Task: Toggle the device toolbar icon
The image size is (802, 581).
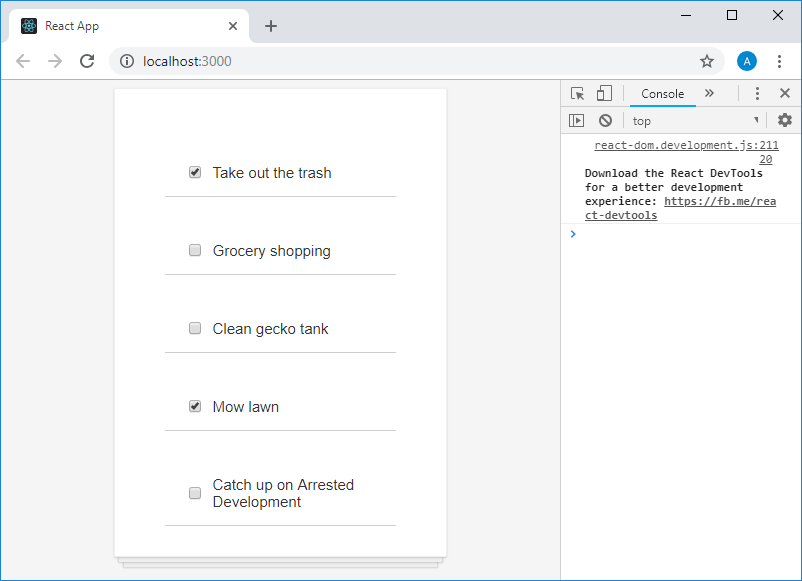Action: point(604,93)
